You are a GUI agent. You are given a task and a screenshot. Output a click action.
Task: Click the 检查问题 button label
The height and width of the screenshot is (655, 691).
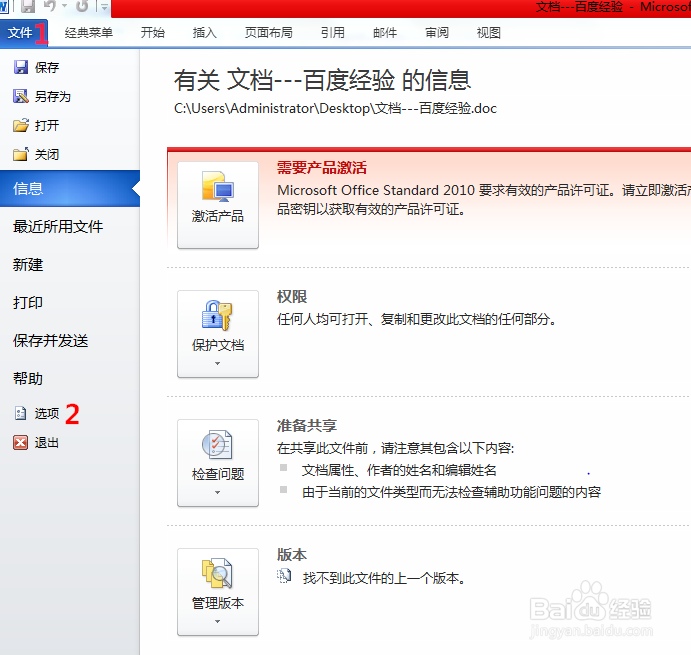(218, 474)
